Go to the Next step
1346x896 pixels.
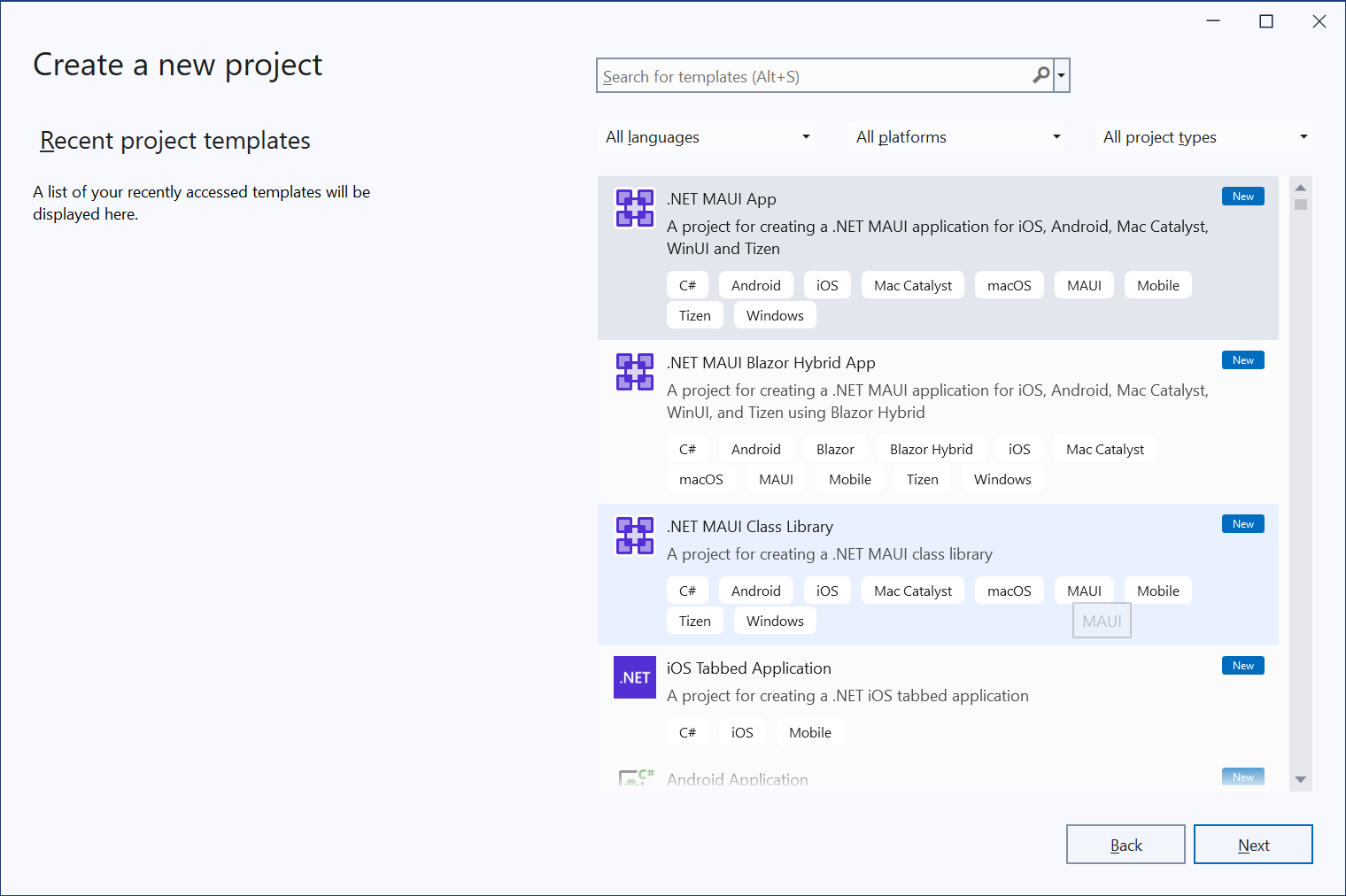[1253, 845]
